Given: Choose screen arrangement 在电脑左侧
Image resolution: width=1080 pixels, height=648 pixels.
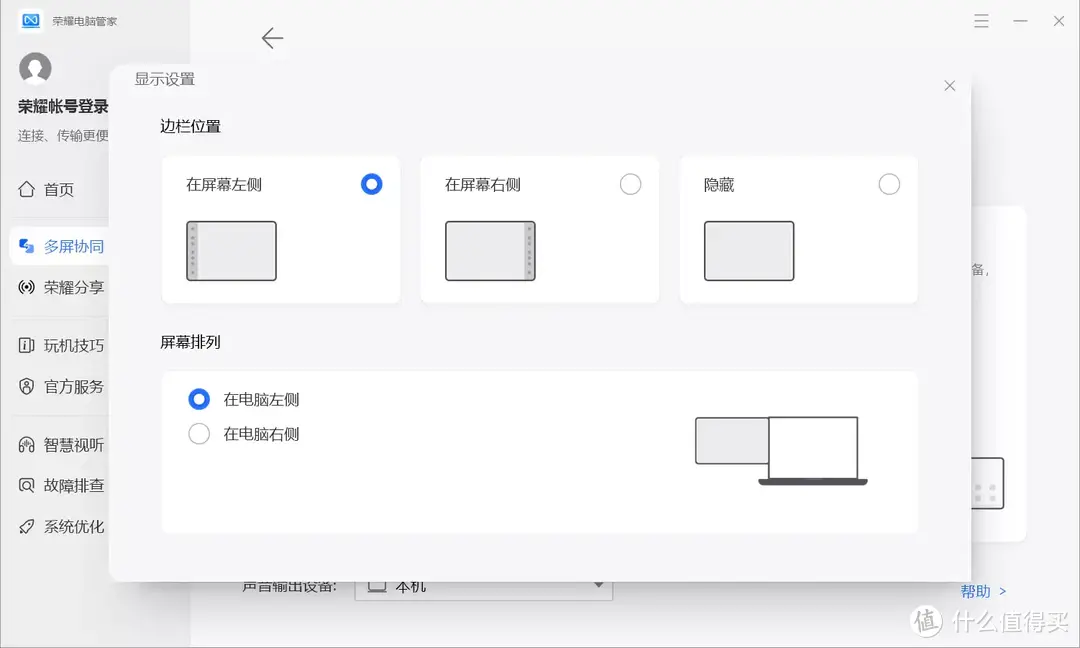Looking at the screenshot, I should click(199, 399).
